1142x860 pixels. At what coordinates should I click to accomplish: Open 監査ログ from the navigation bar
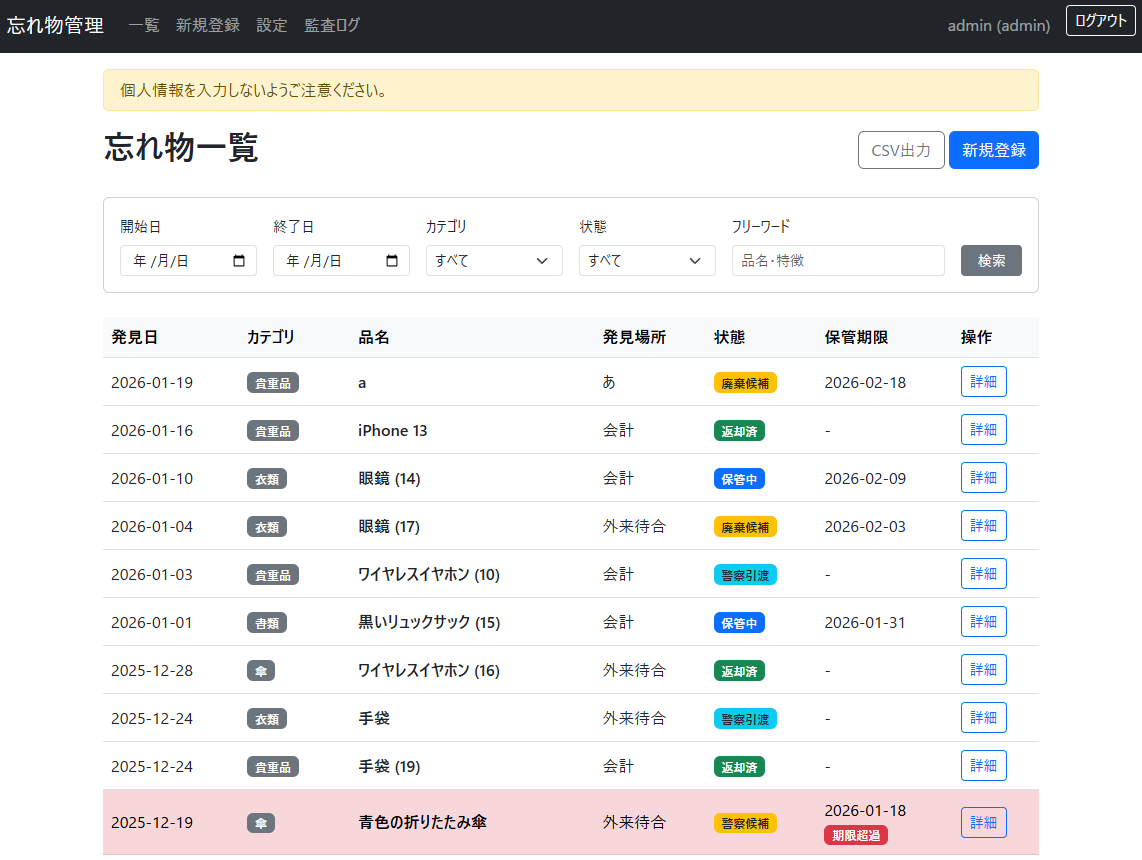(x=331, y=25)
